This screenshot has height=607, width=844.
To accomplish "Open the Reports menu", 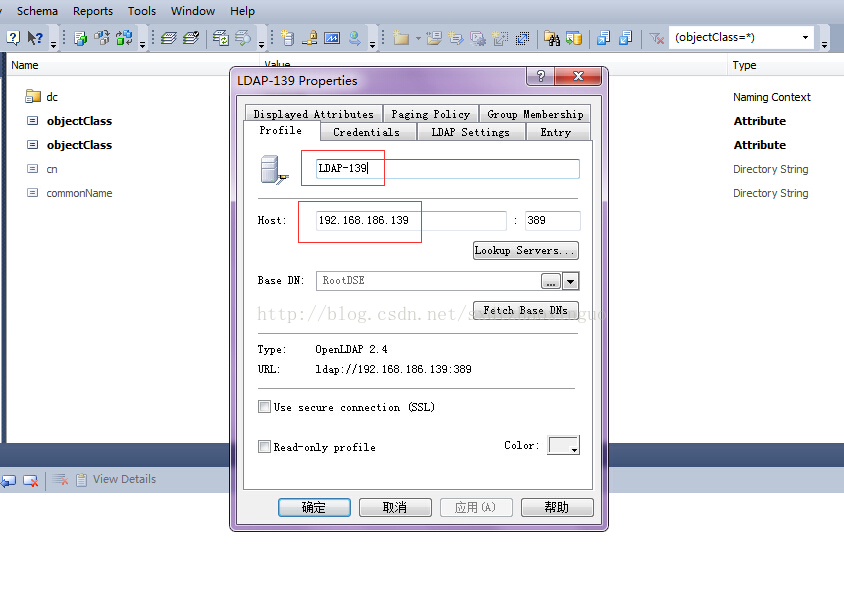I will coord(93,11).
